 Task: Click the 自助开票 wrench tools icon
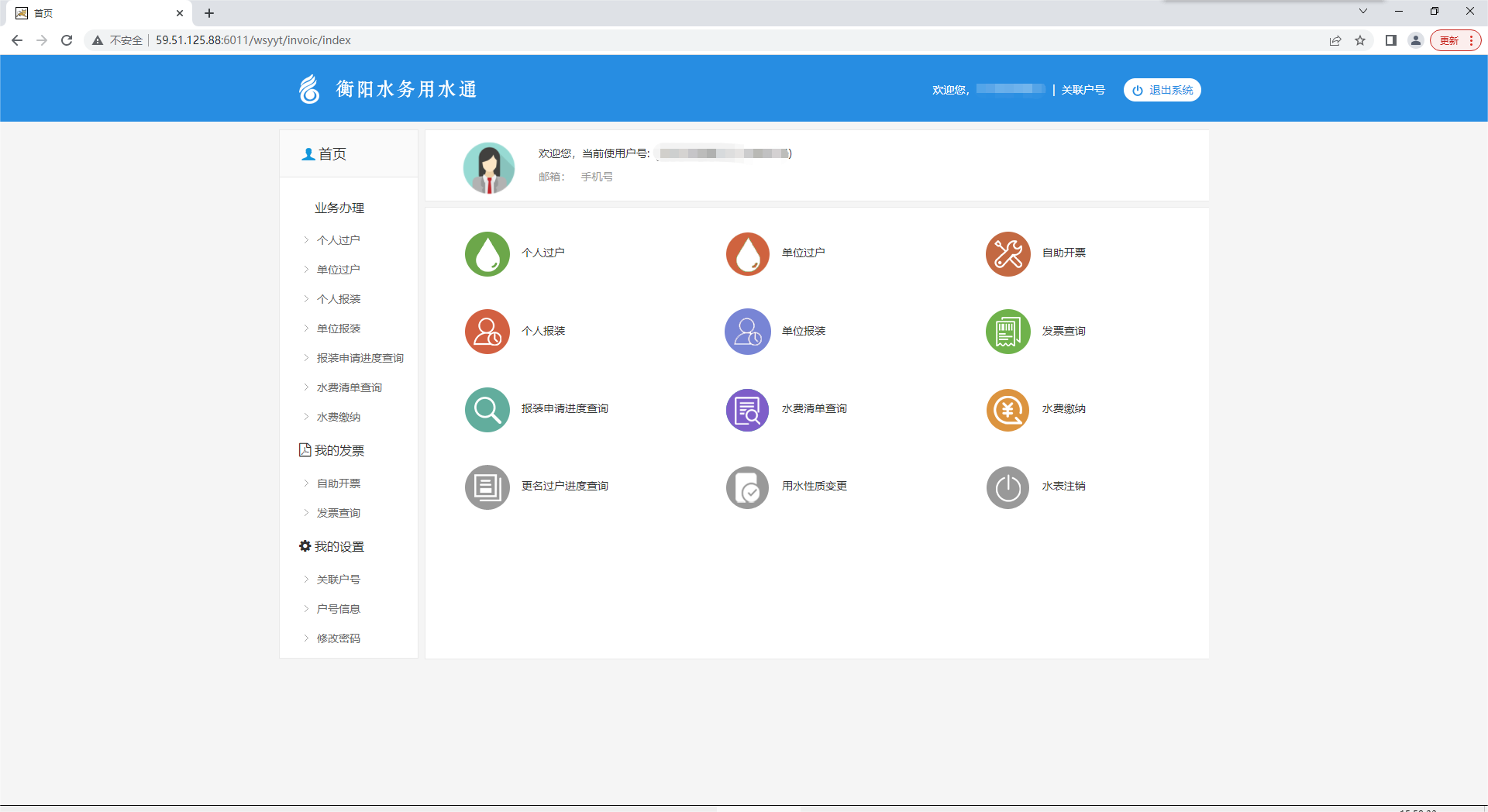(x=1007, y=254)
